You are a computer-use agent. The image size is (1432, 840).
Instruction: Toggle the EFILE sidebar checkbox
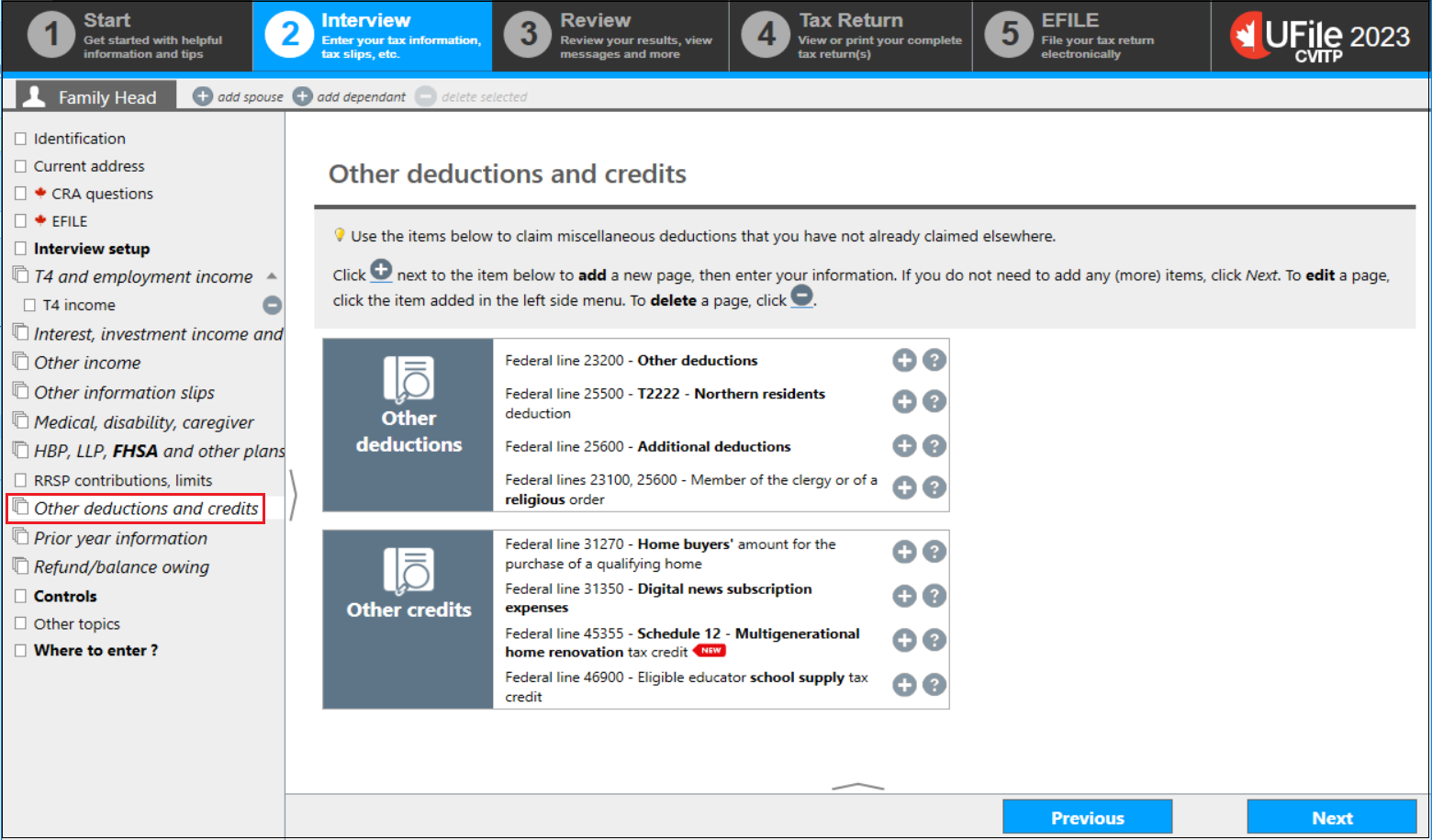click(21, 221)
